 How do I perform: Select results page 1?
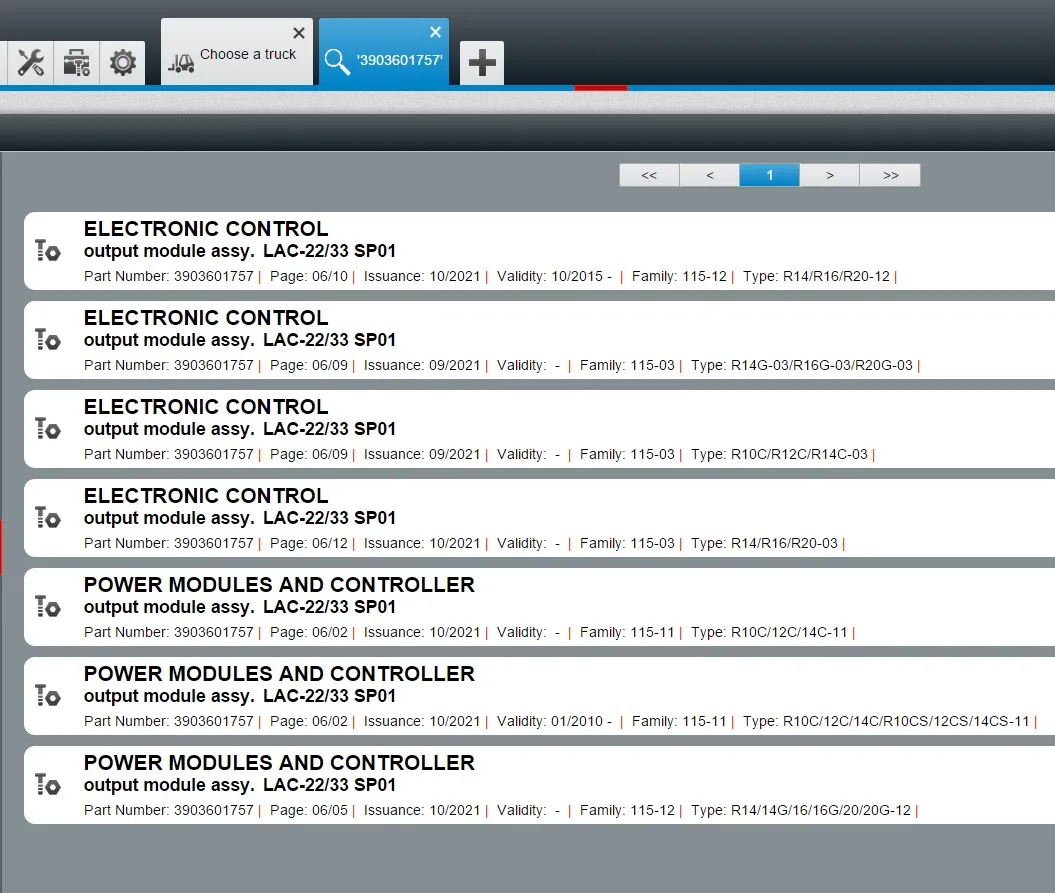[x=769, y=175]
